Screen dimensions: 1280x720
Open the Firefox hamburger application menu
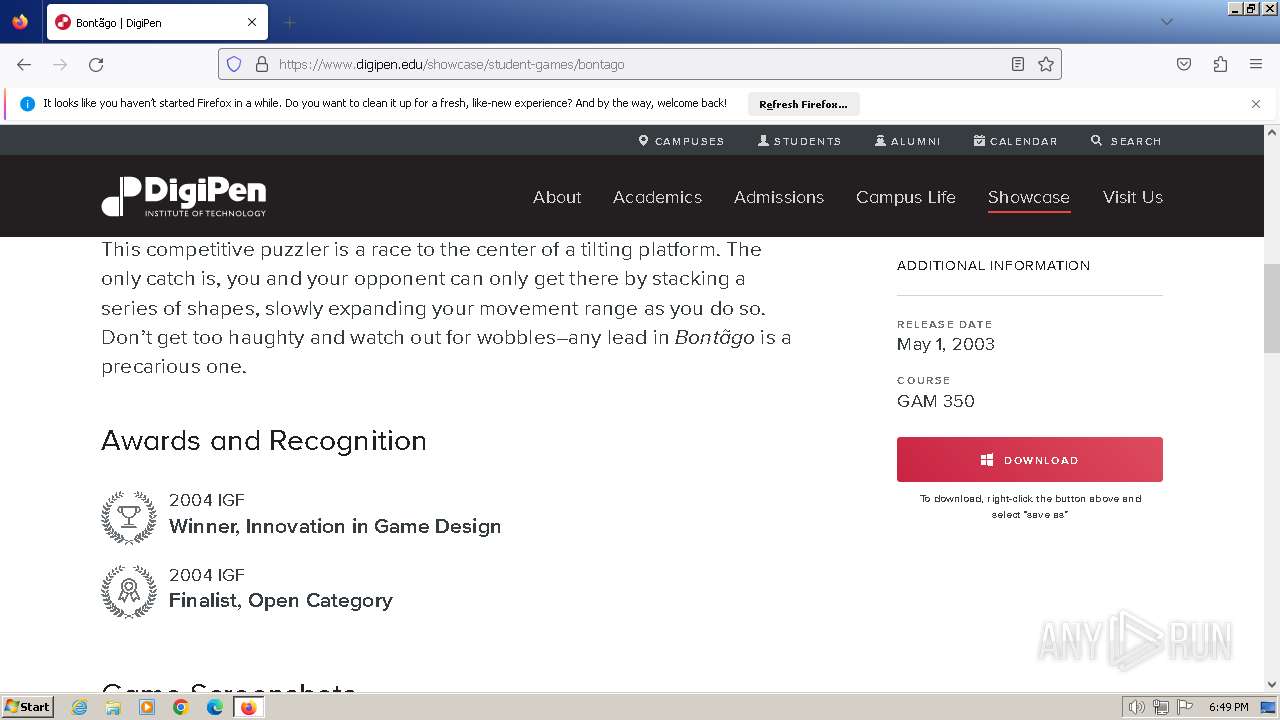pyautogui.click(x=1256, y=64)
